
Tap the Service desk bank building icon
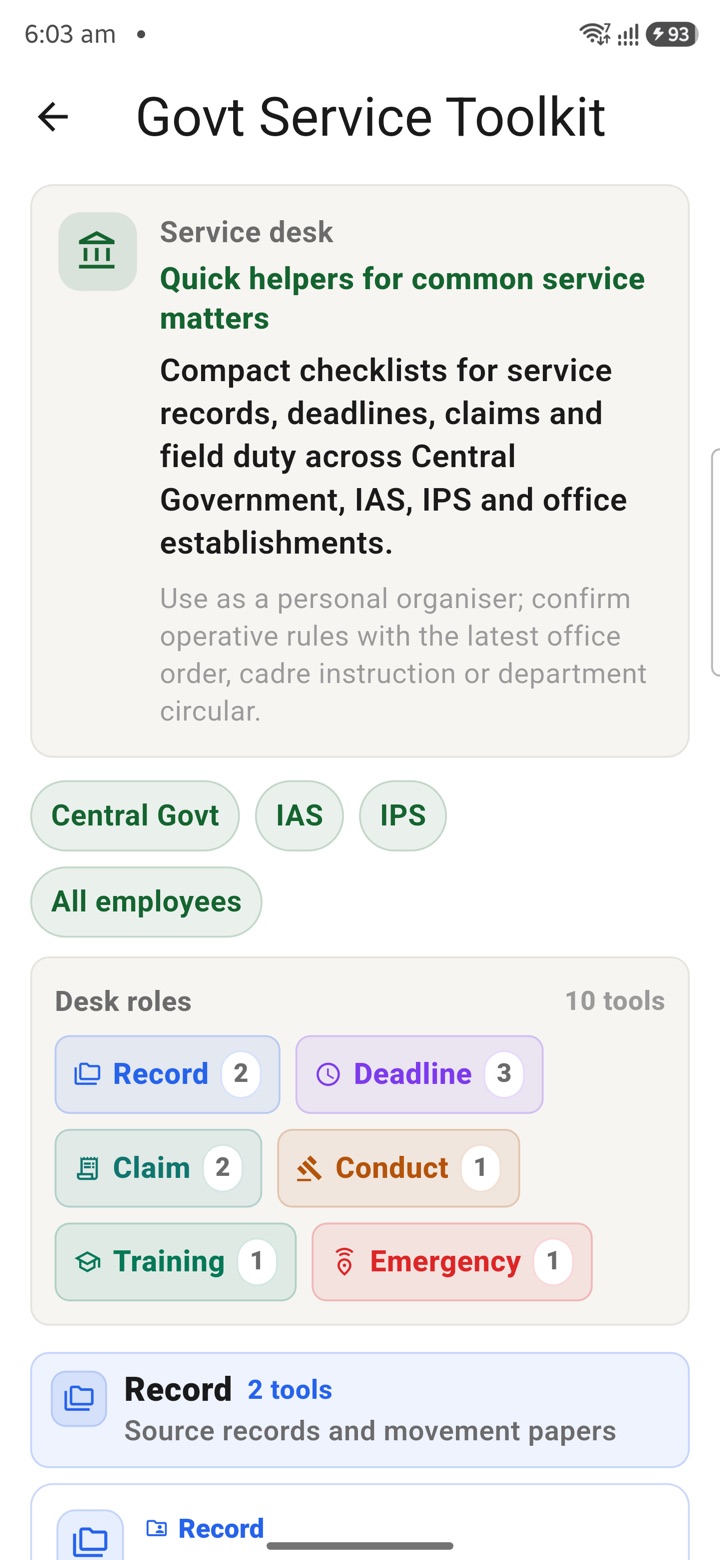97,251
